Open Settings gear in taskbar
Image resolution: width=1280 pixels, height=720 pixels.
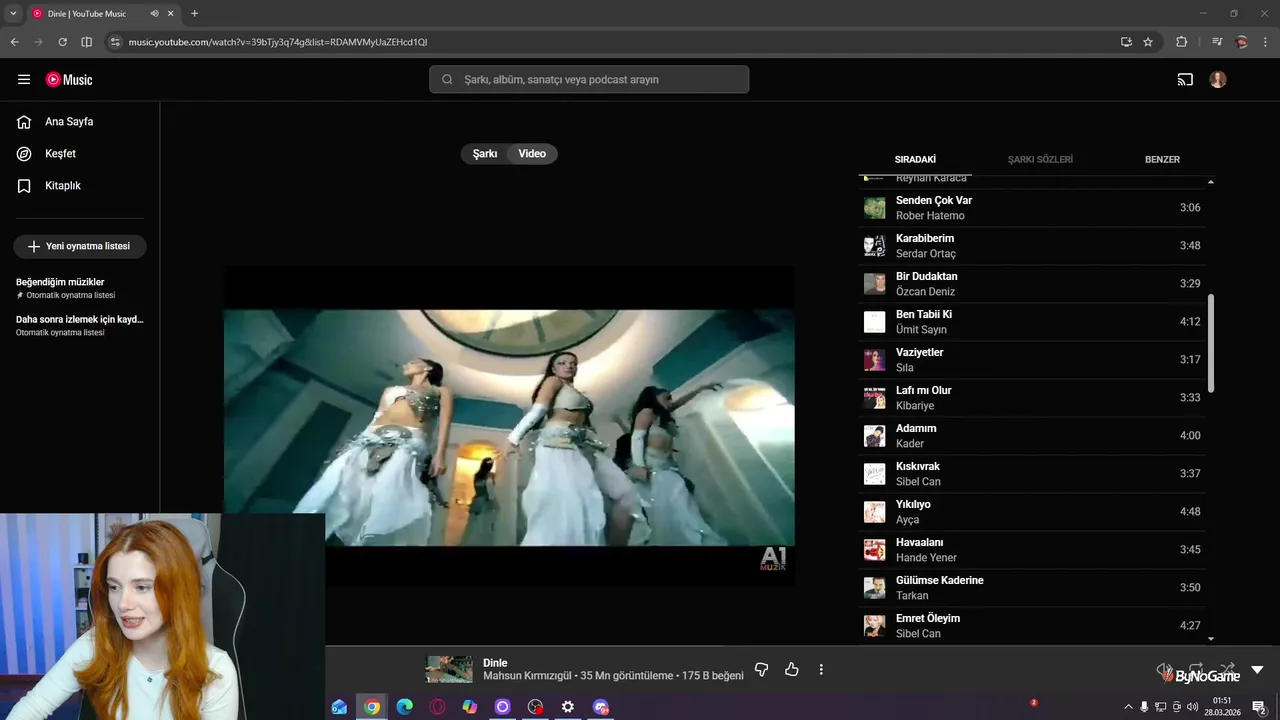coord(568,707)
